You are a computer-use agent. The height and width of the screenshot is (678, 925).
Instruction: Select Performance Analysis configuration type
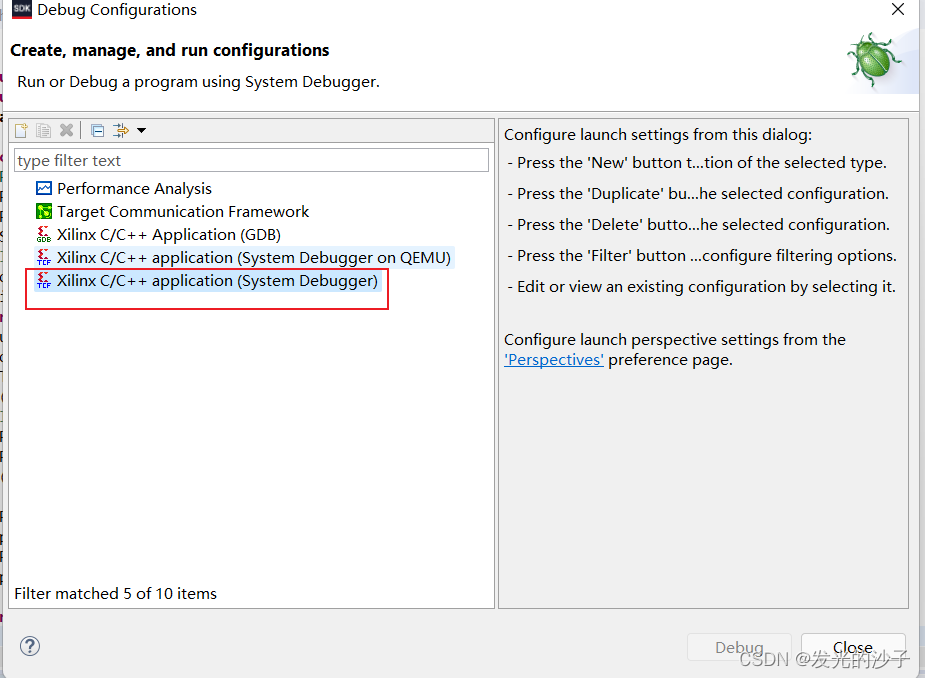pyautogui.click(x=134, y=188)
